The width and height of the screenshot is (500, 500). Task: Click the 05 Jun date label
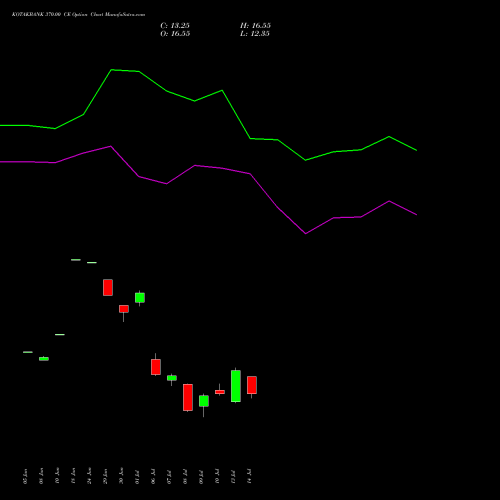pyautogui.click(x=26, y=476)
